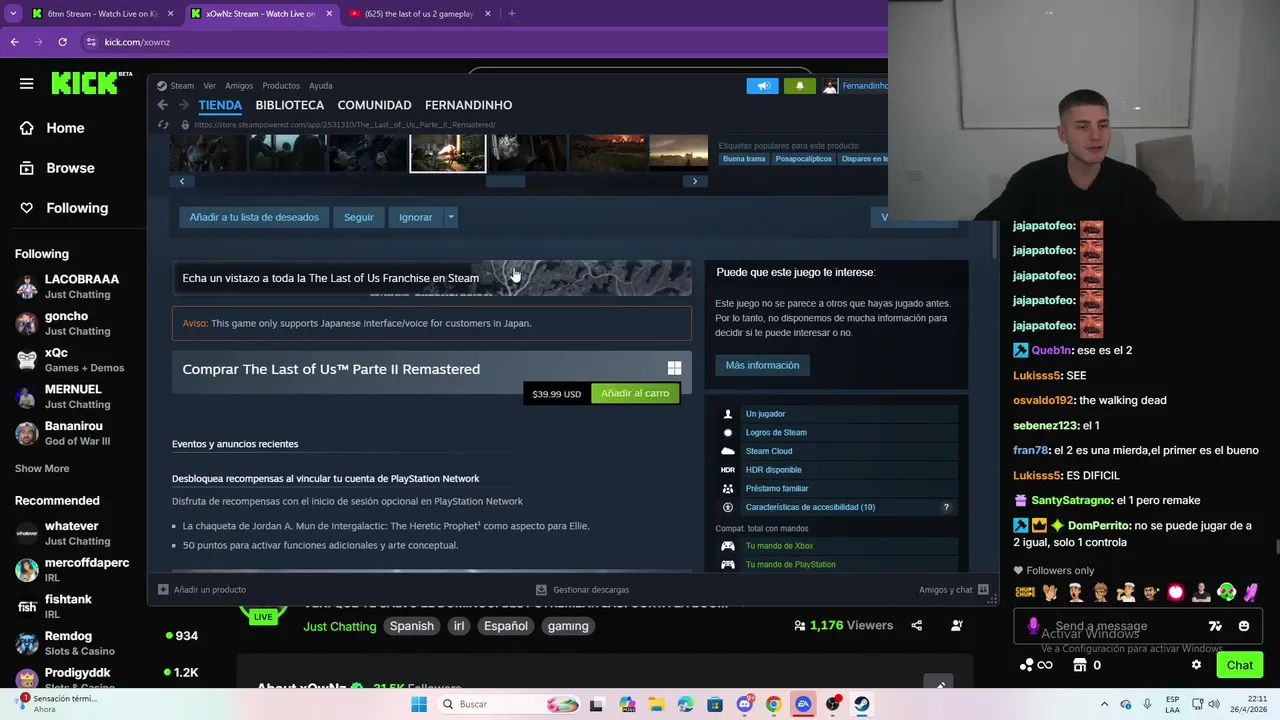Open dropdown arrow next to Ignorar

pyautogui.click(x=451, y=217)
